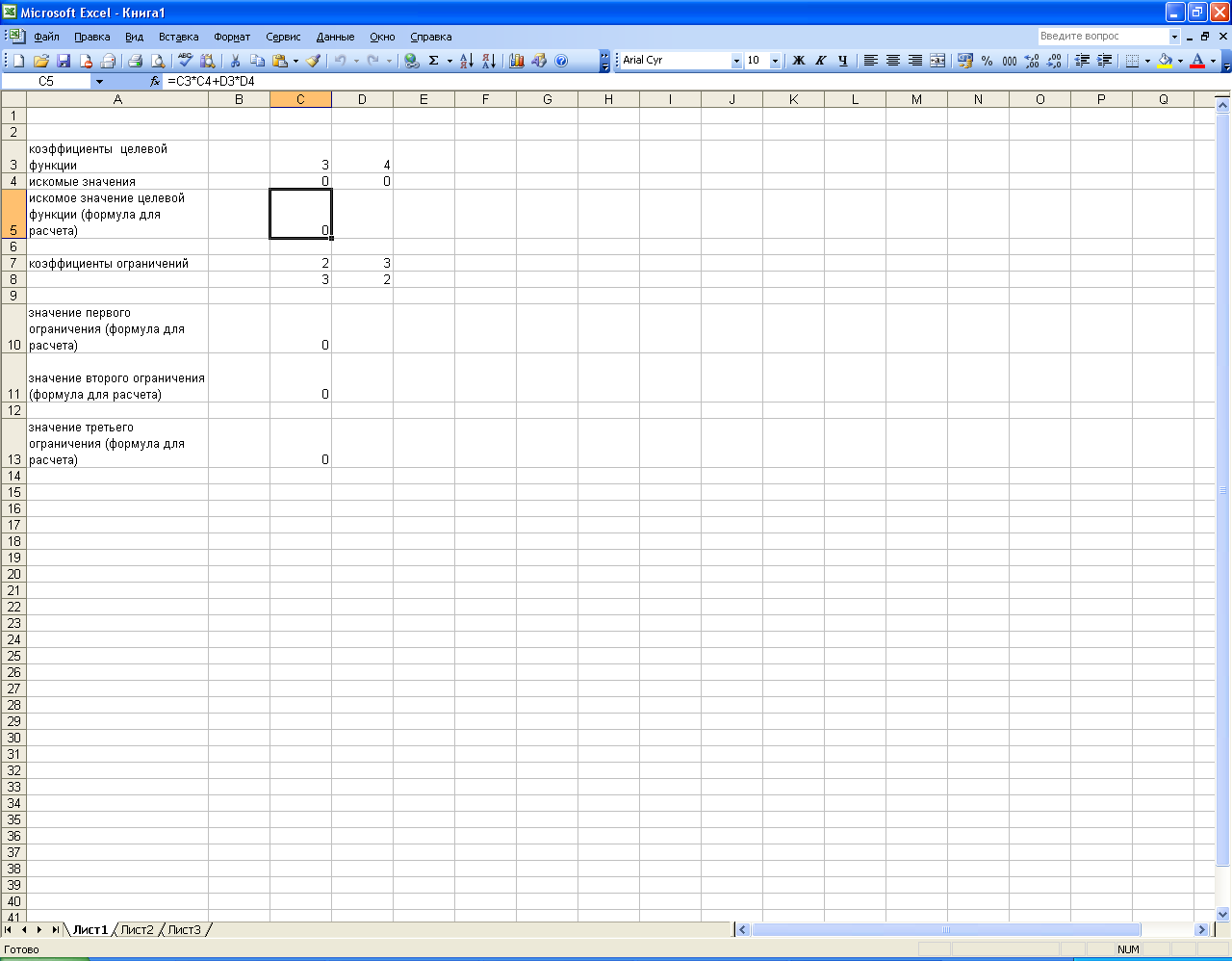Apply the yellow Fill Color bucket
Viewport: 1232px width, 961px height.
tap(1165, 61)
